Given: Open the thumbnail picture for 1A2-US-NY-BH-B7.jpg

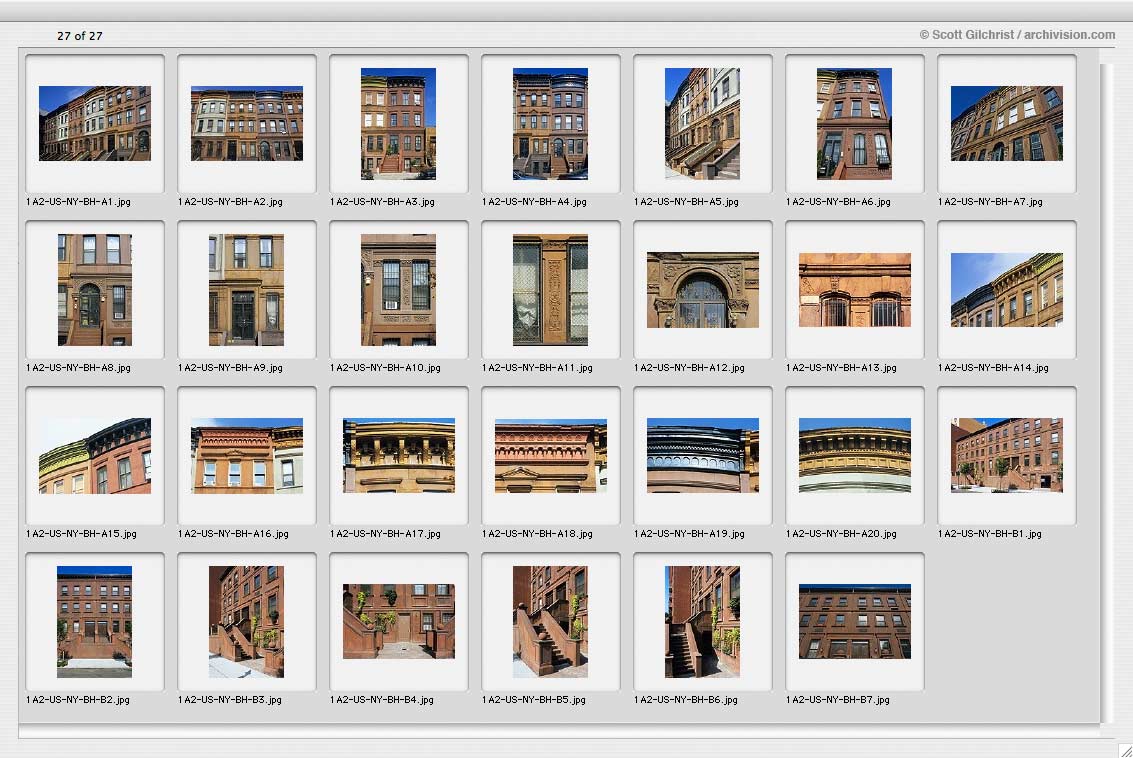Looking at the screenshot, I should click(x=855, y=622).
